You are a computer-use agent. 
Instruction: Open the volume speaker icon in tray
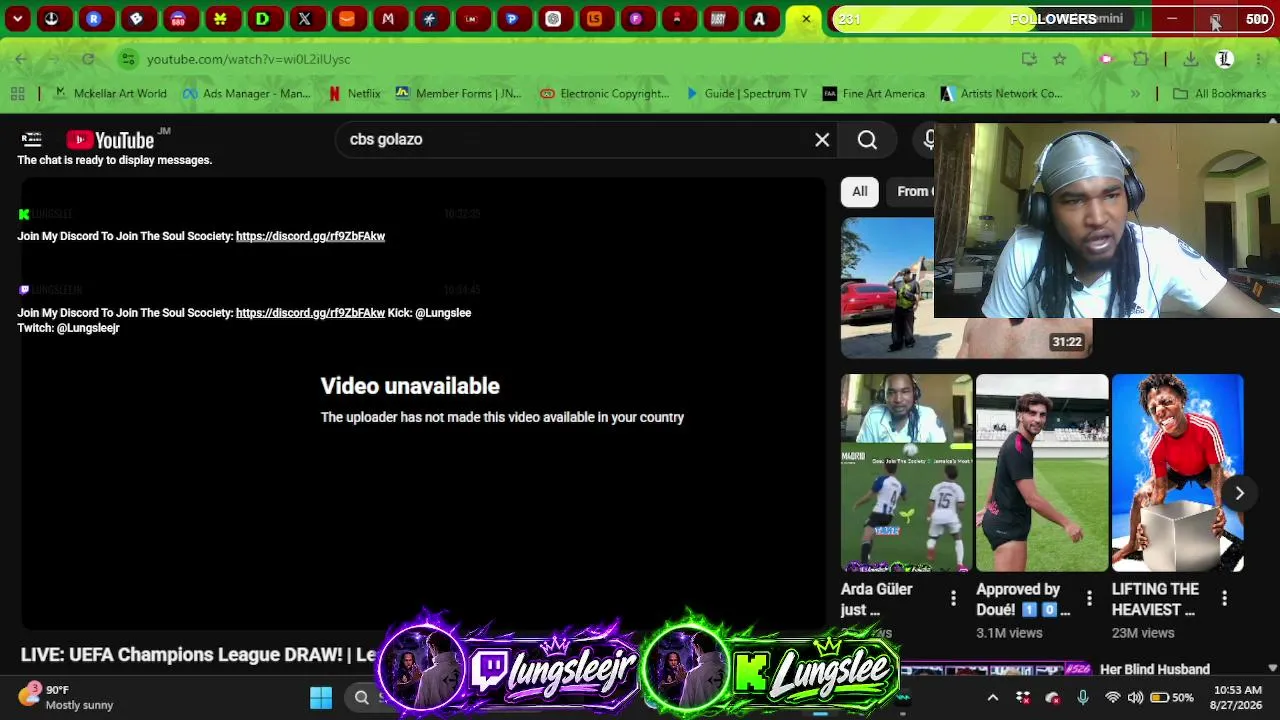pyautogui.click(x=1135, y=698)
